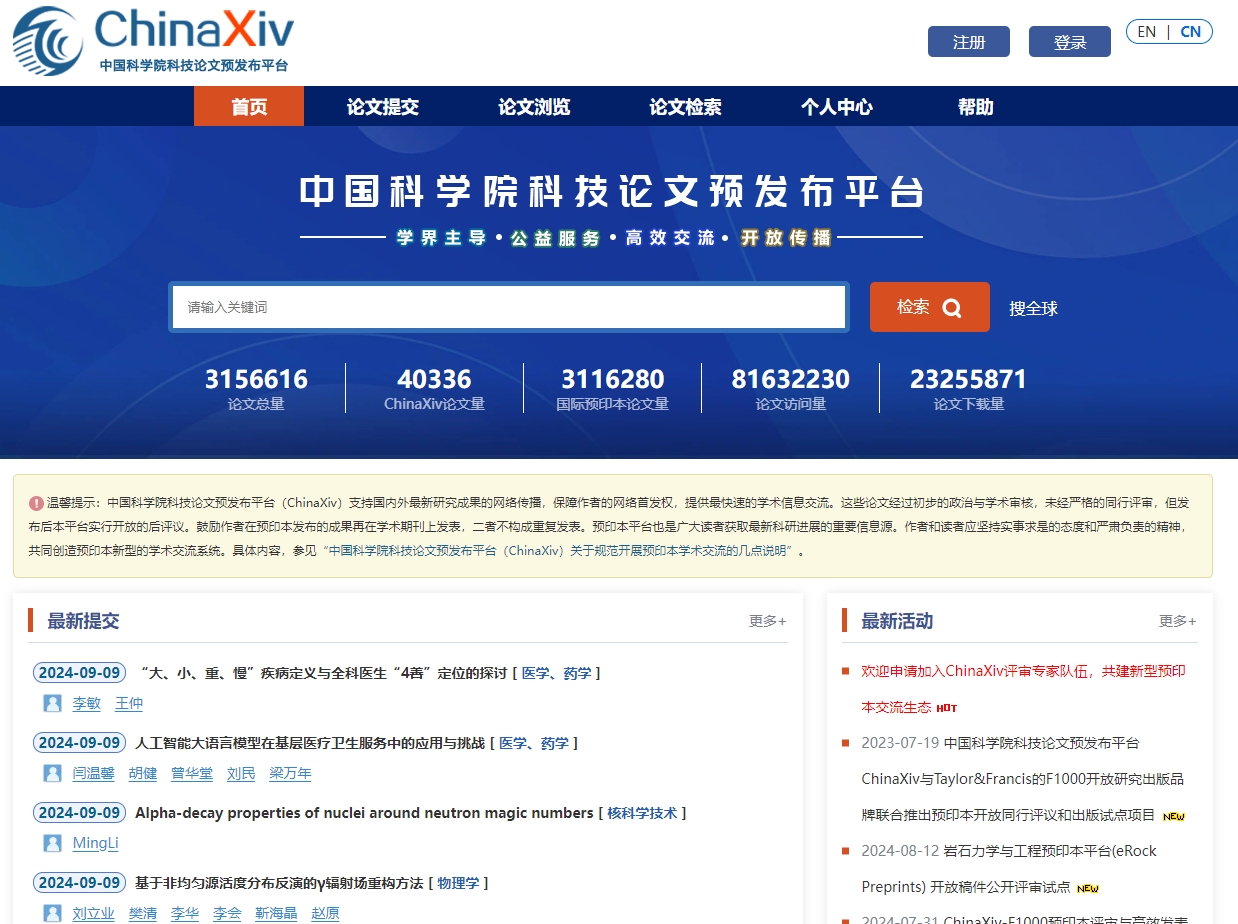Viewport: 1238px width, 924px height.
Task: Open author MingLi profile
Action: pyautogui.click(x=95, y=844)
